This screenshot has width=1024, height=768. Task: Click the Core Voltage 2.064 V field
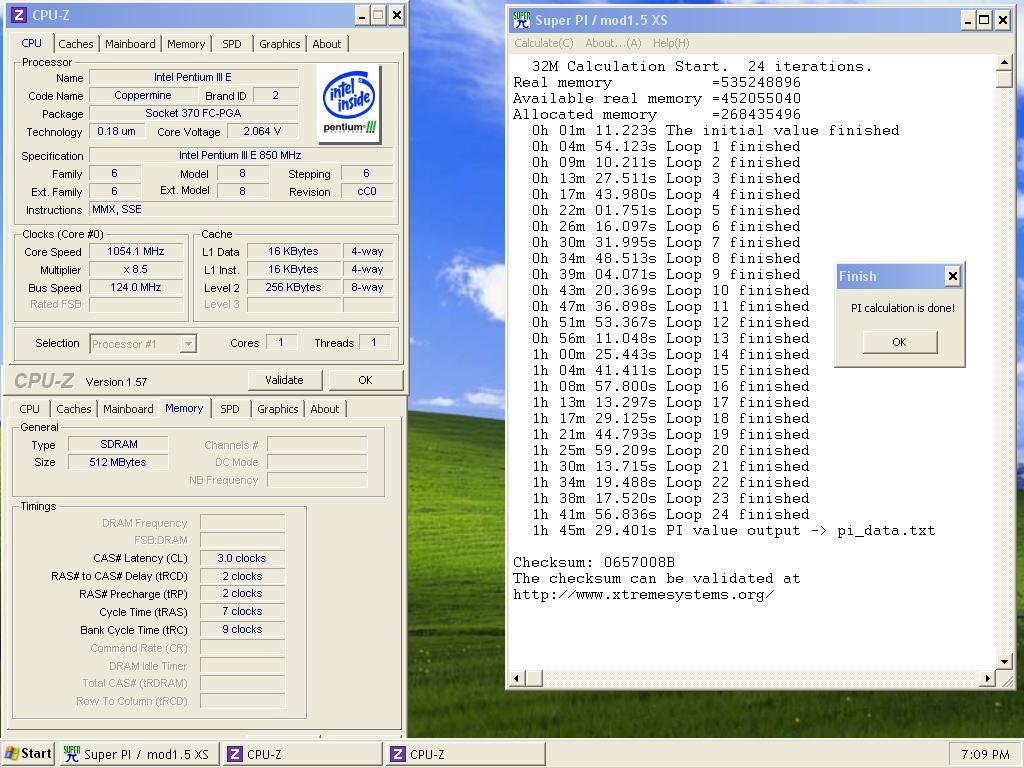tap(262, 131)
